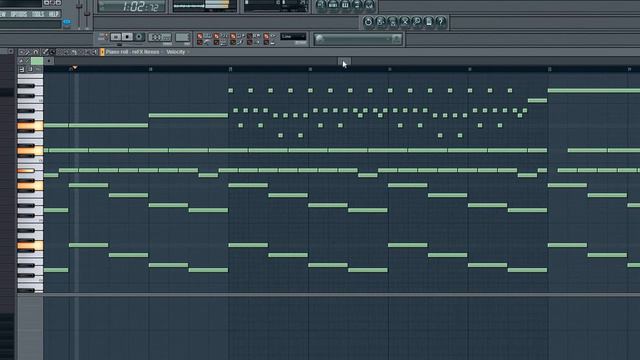This screenshot has height=360, width=640.
Task: Select the paint brush tool
Action: click(x=53, y=52)
